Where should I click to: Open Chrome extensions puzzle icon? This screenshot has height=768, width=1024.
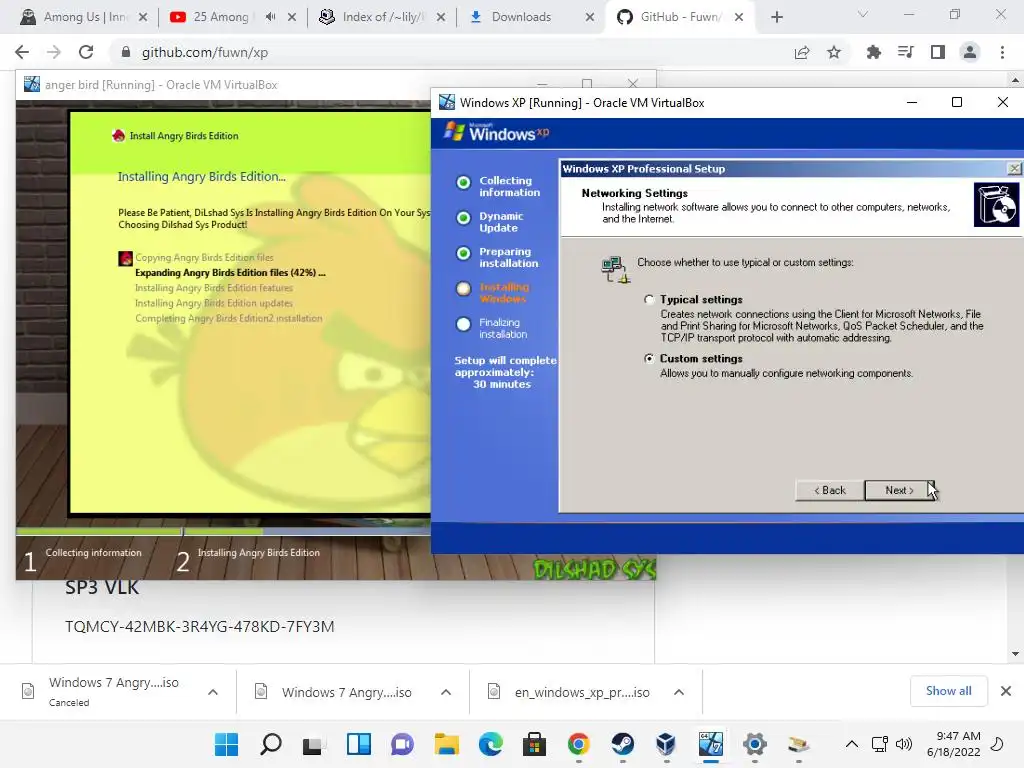click(873, 52)
